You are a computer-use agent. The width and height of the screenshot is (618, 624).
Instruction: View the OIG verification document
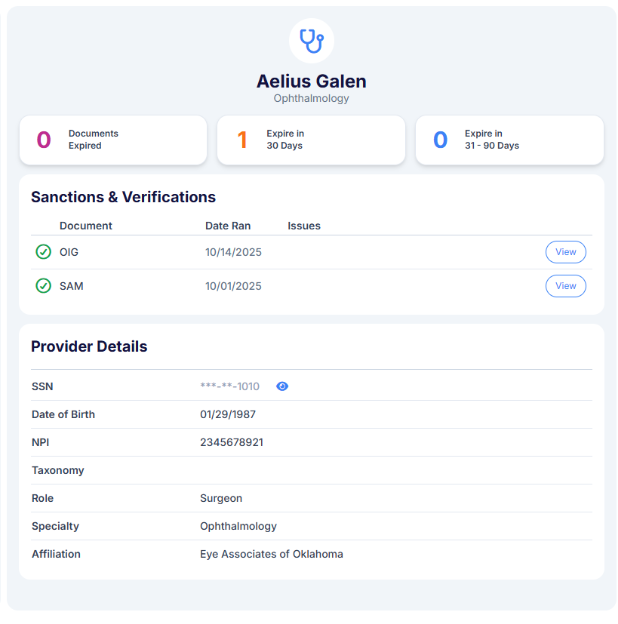click(565, 252)
